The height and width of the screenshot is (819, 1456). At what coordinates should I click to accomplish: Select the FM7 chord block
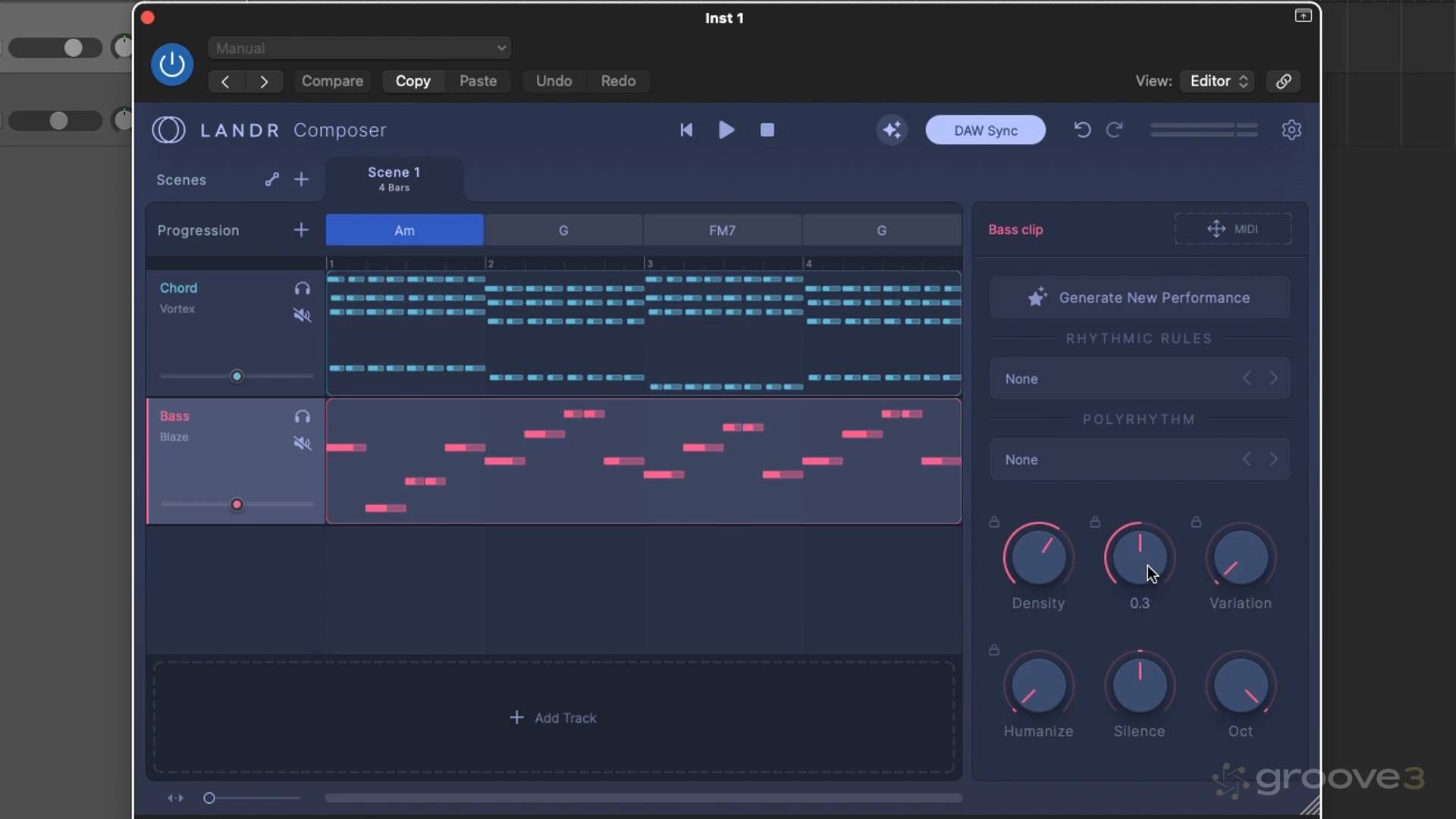click(722, 230)
